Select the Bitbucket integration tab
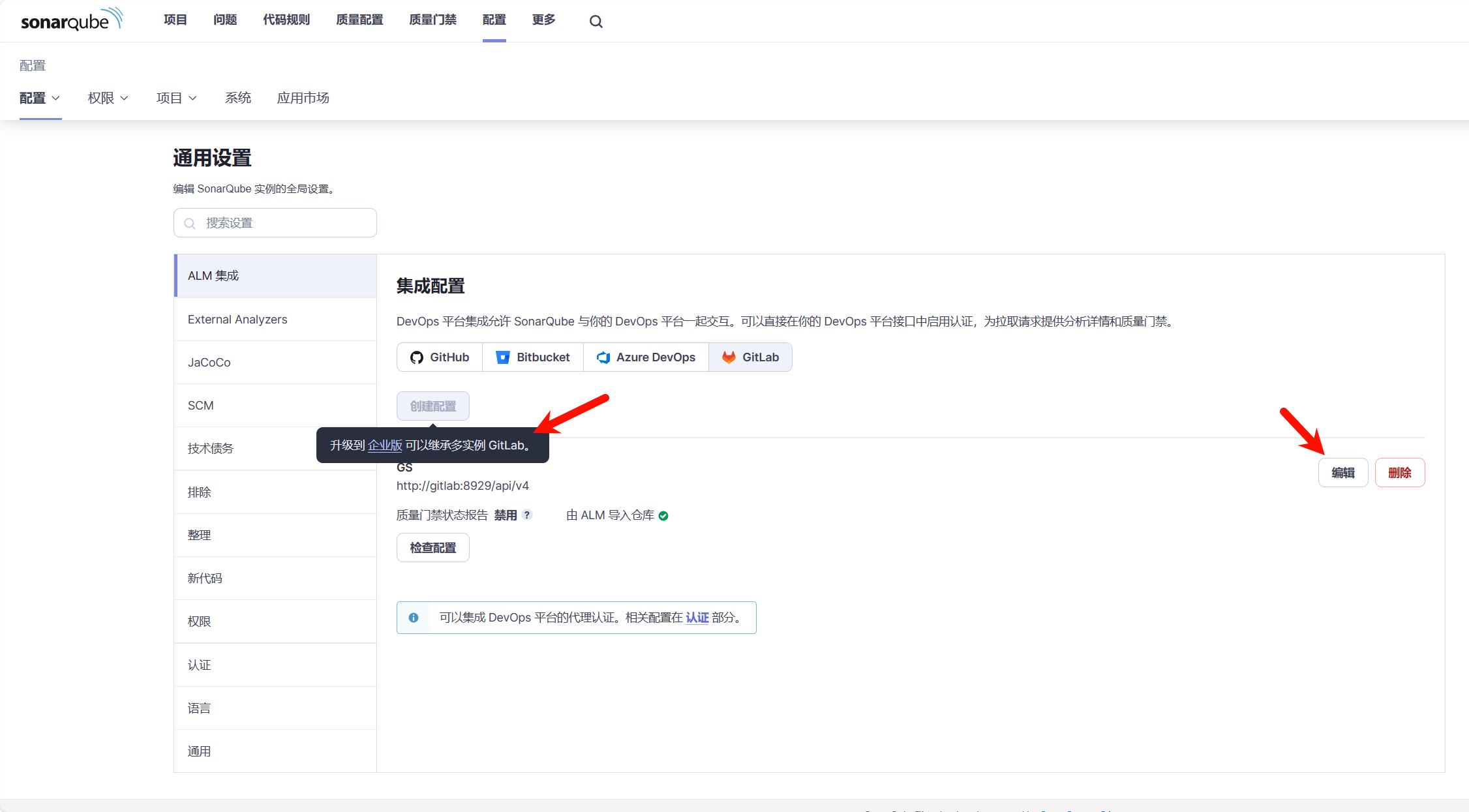1469x812 pixels. [533, 357]
